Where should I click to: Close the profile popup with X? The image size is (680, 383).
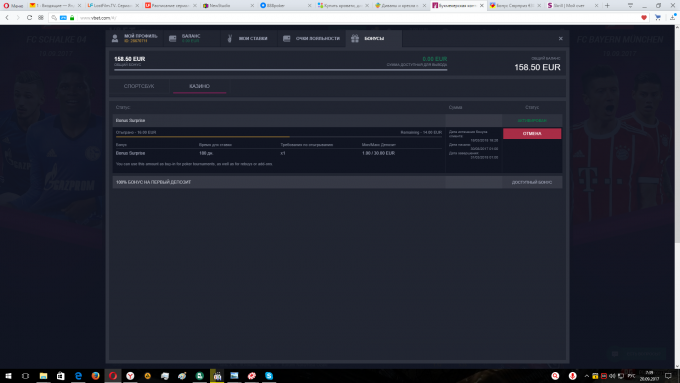coord(560,39)
